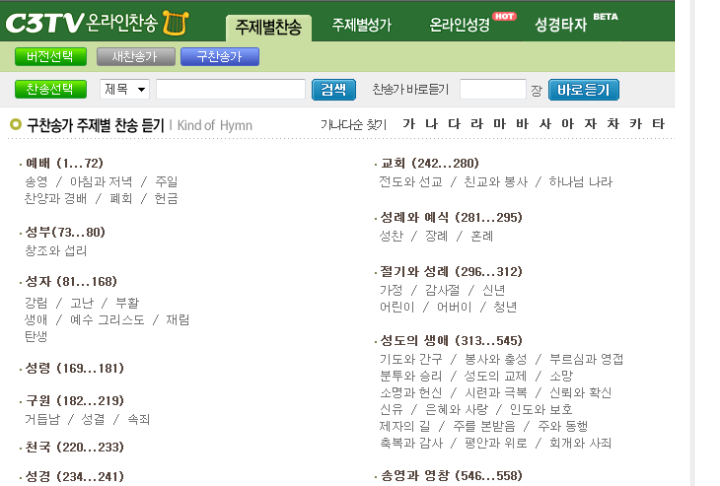Filter hymns by letter 나
The width and height of the screenshot is (720, 486).
(x=431, y=124)
